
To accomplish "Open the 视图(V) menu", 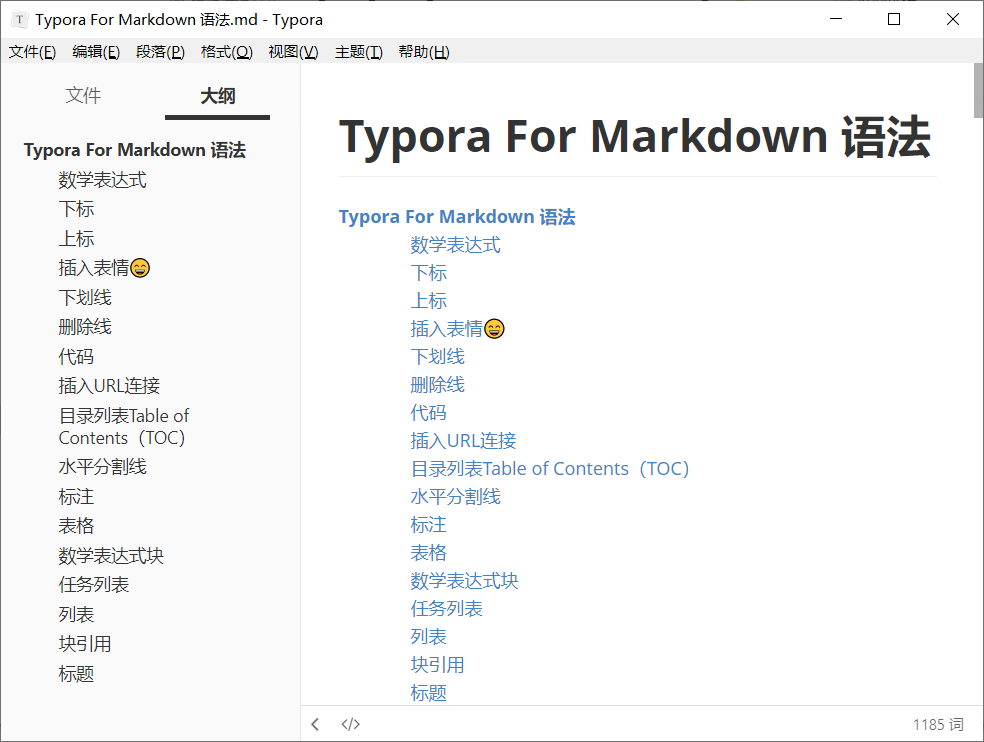I will 293,52.
